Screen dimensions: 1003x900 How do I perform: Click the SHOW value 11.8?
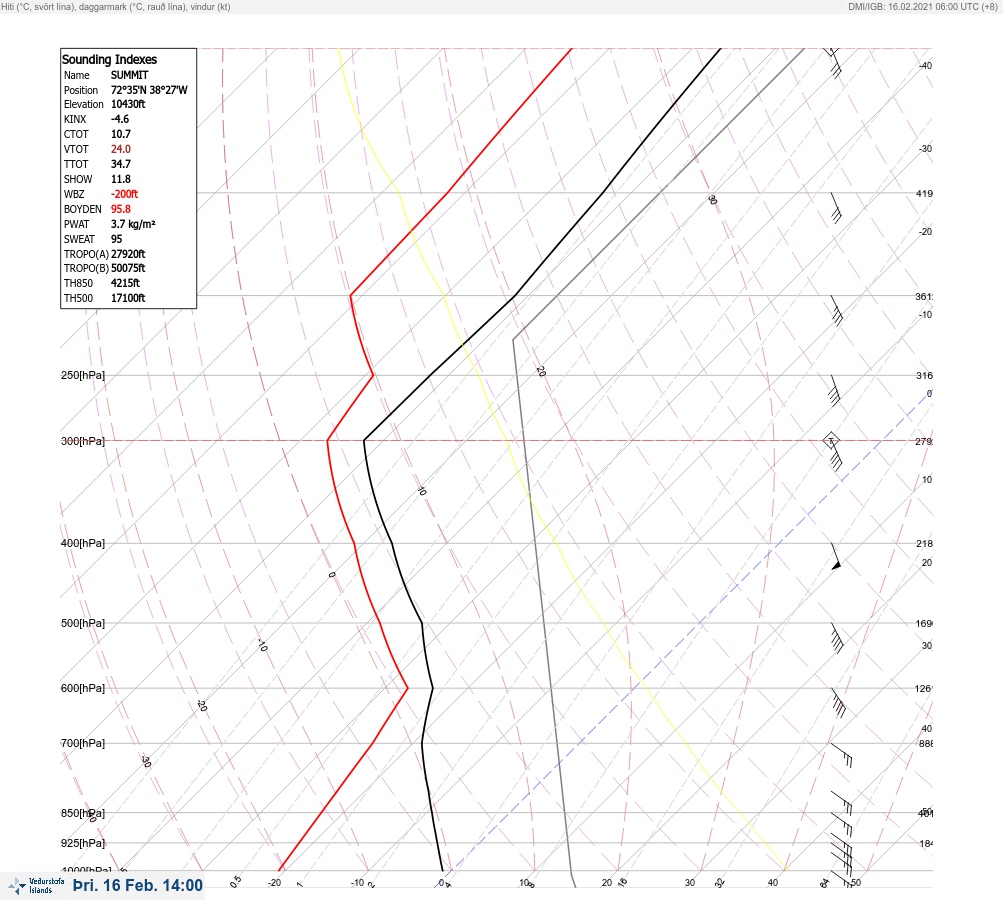click(x=120, y=179)
